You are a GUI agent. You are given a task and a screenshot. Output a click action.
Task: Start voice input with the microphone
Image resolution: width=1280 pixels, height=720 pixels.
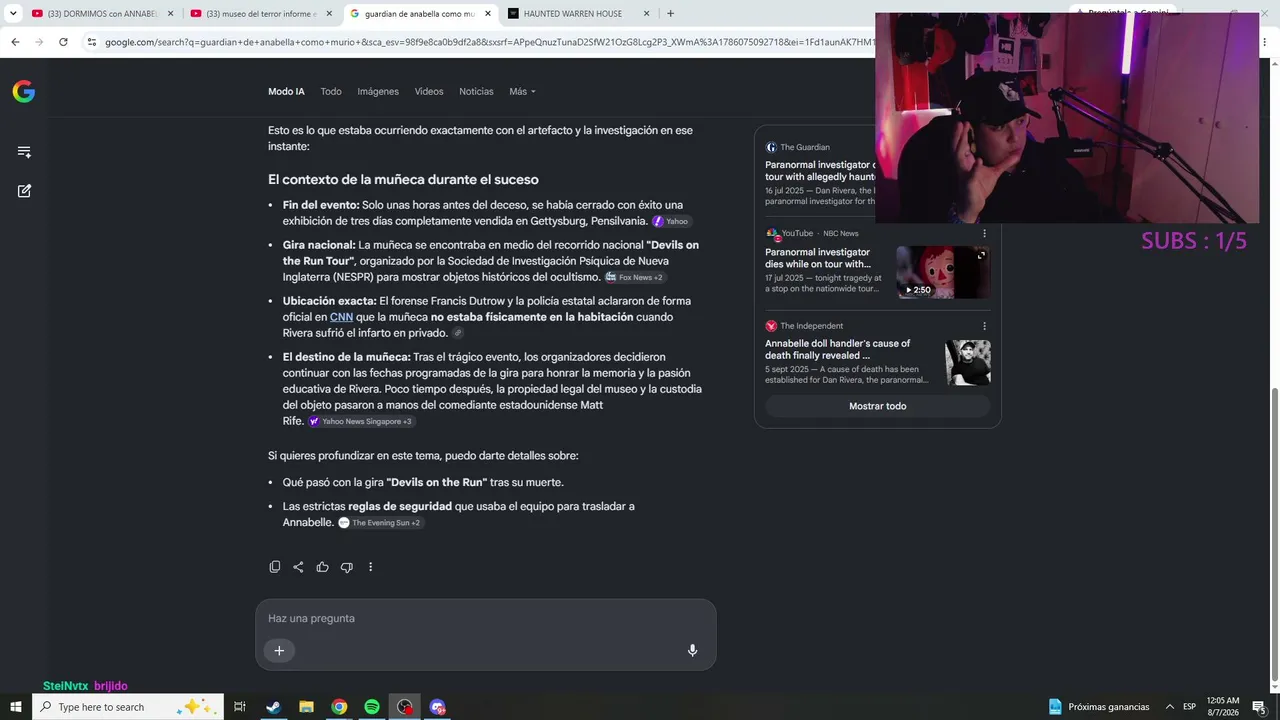[692, 651]
